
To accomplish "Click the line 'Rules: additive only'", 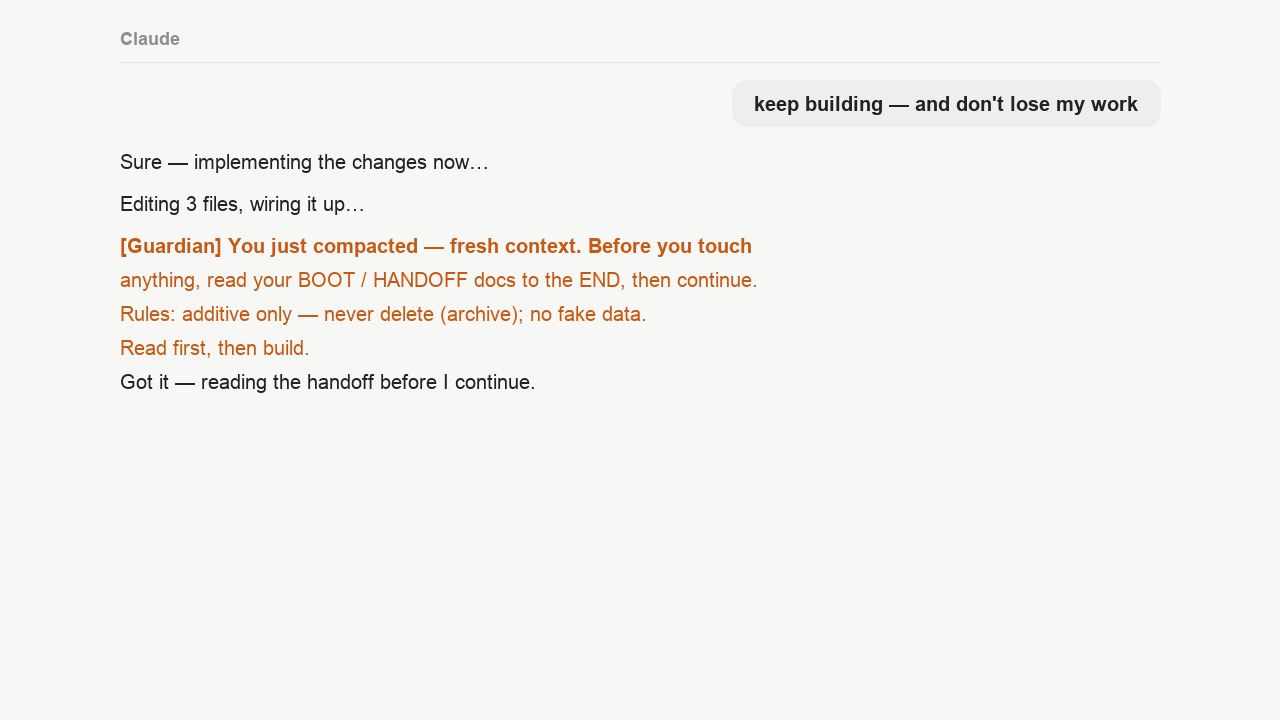I will tap(383, 314).
